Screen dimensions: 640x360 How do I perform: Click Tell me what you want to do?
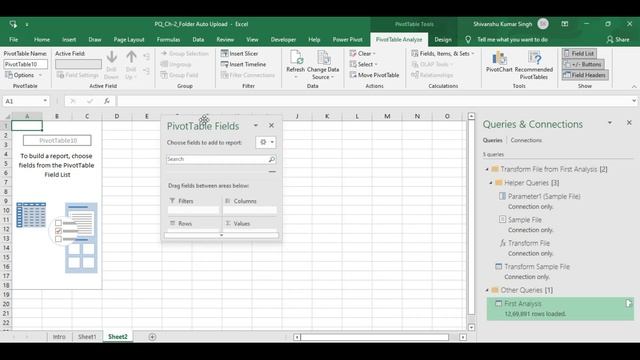click(x=512, y=40)
